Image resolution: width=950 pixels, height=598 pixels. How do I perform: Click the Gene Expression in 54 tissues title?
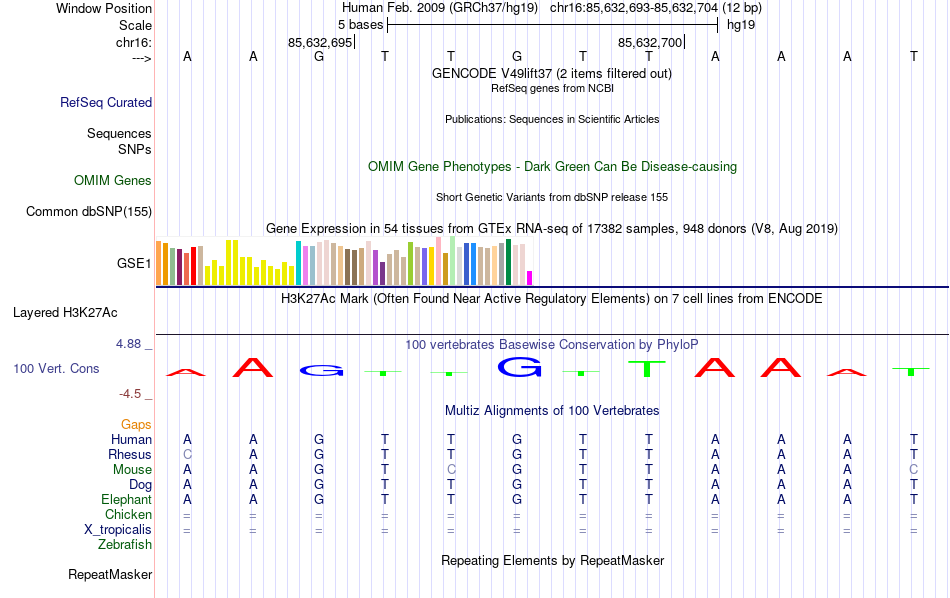[552, 228]
